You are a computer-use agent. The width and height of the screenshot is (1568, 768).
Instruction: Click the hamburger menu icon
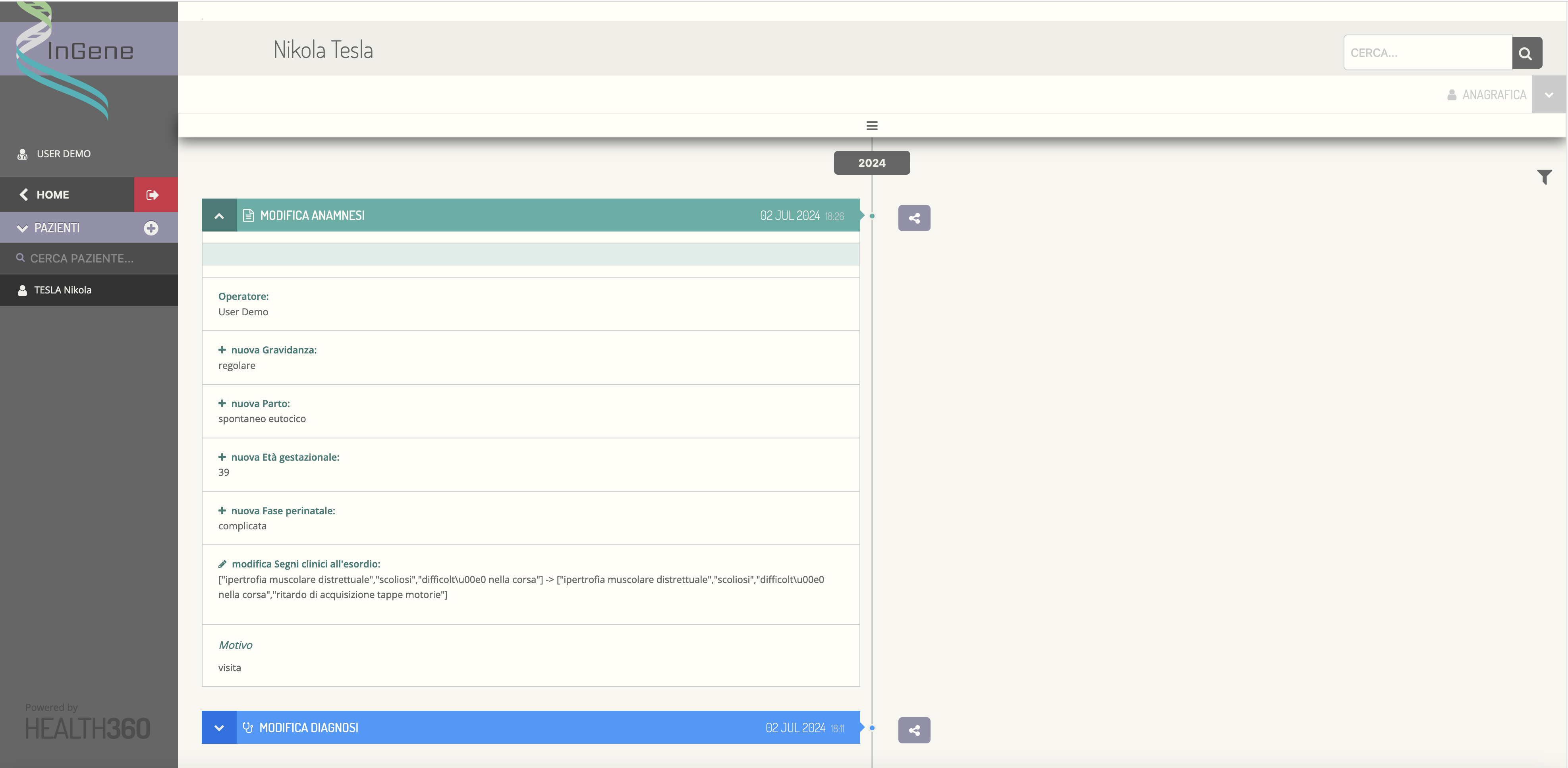coord(872,125)
